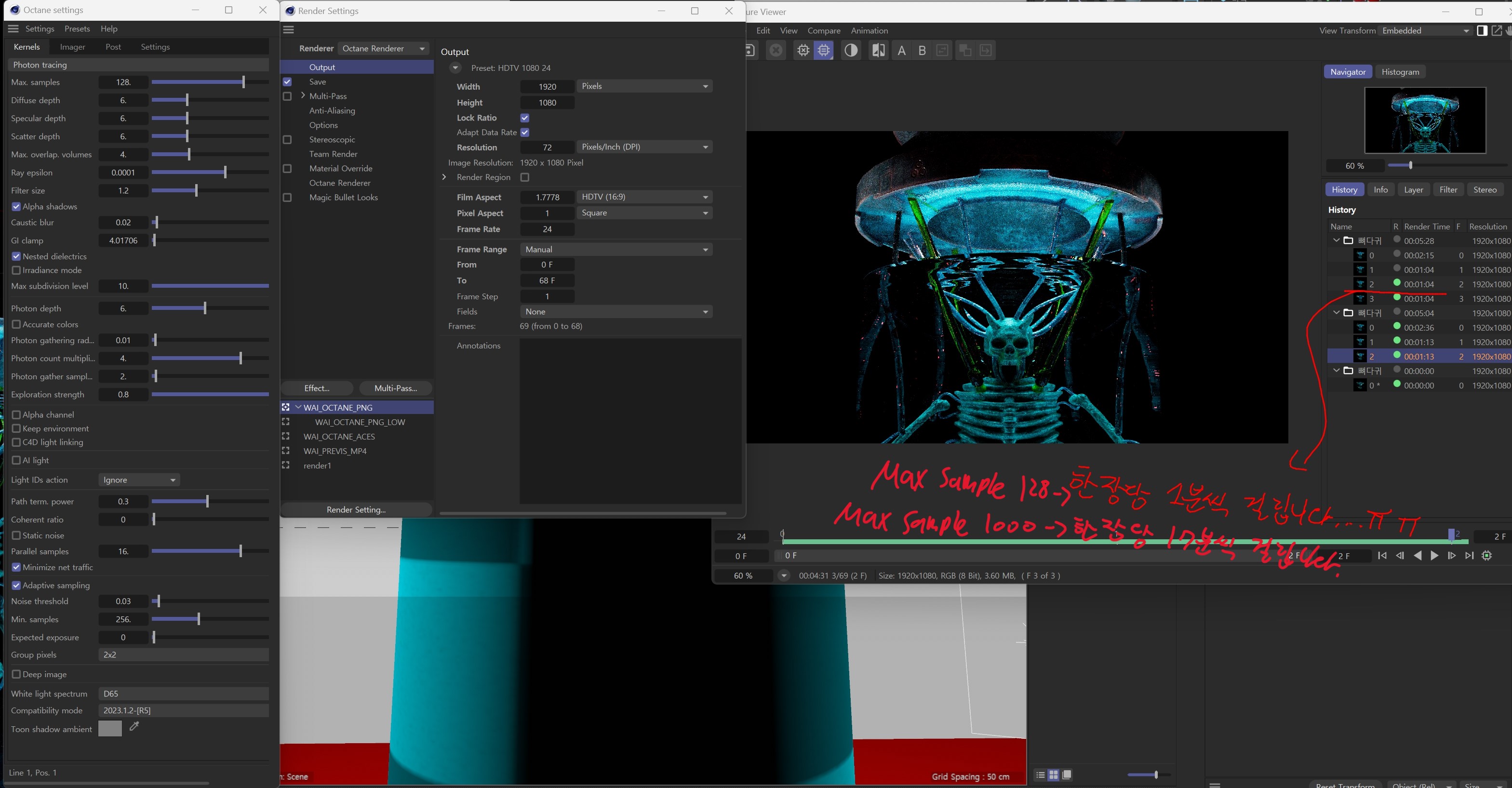Screen dimensions: 1512x788
Task: Select WAI_OCTANE_ACES render setting
Action: (339, 437)
